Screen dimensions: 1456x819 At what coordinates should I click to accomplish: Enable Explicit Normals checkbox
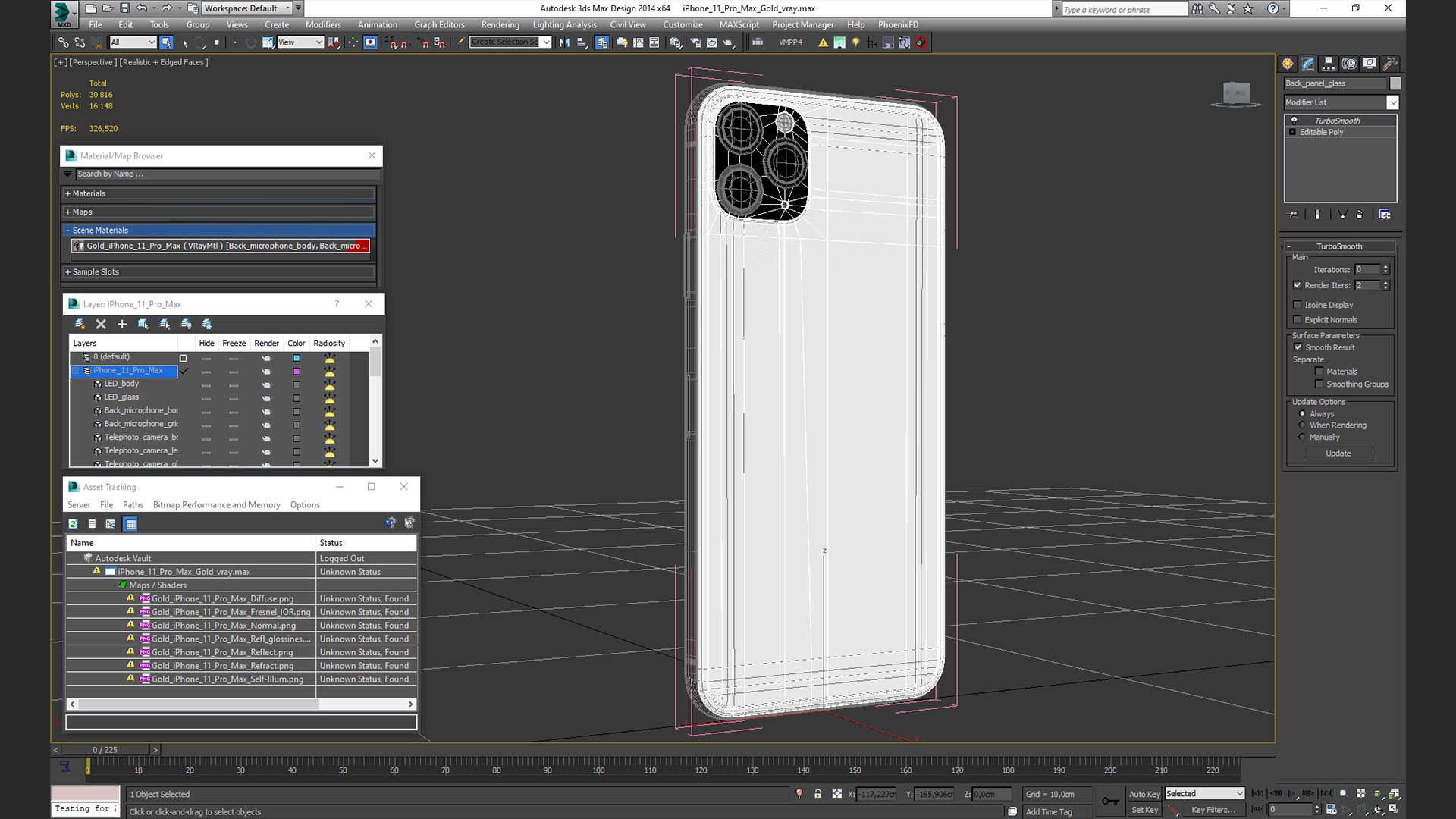click(x=1298, y=320)
